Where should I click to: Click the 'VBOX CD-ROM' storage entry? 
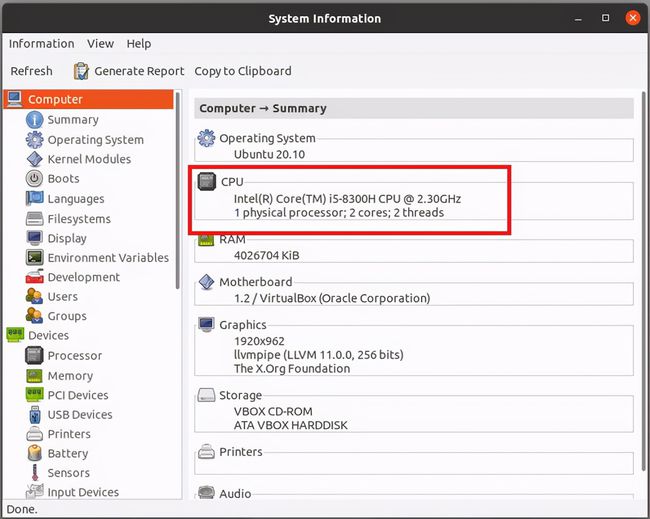click(x=273, y=411)
